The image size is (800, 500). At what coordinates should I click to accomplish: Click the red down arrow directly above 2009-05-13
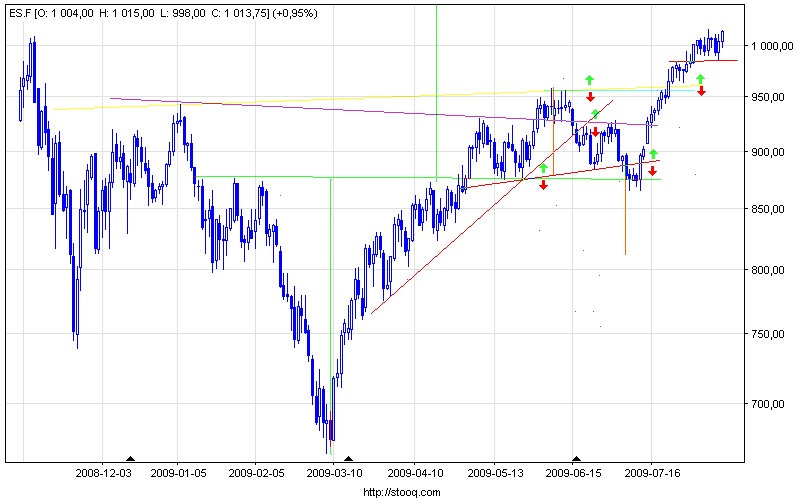[x=543, y=185]
